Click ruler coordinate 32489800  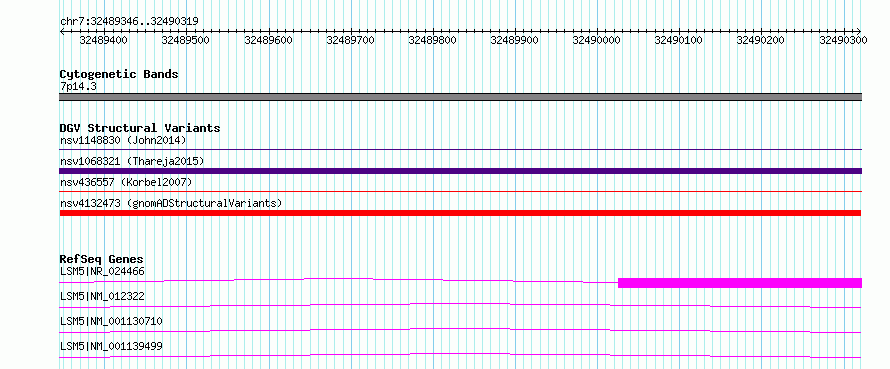[433, 40]
